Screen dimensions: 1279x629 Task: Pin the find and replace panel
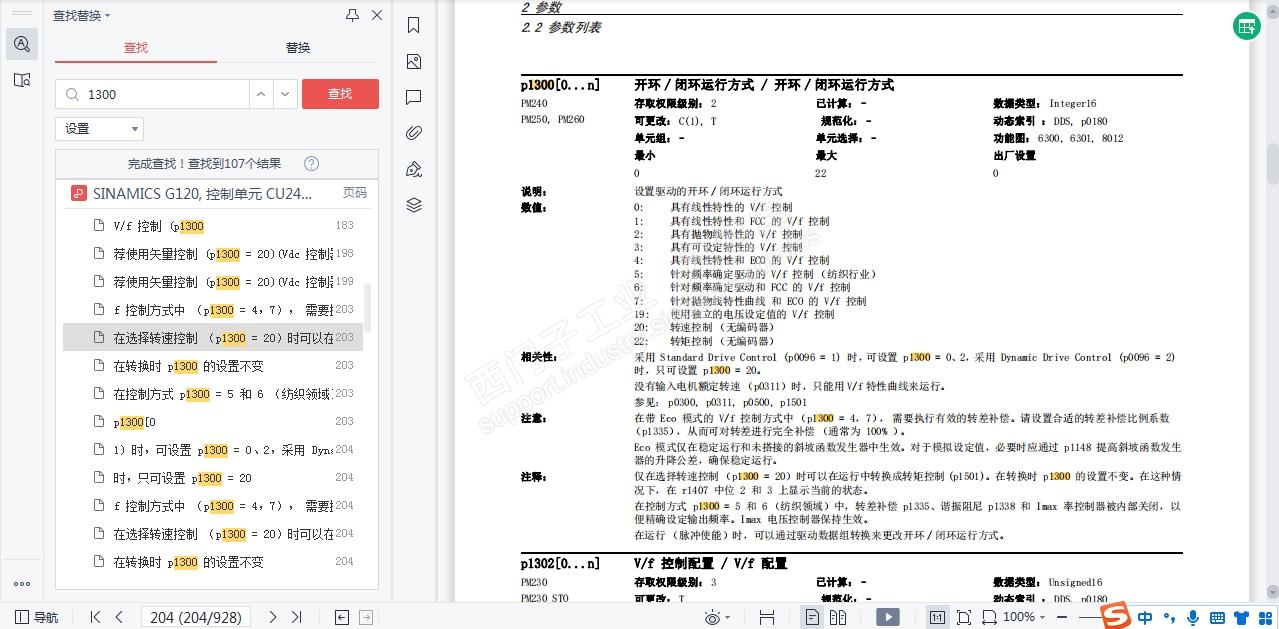(x=352, y=15)
